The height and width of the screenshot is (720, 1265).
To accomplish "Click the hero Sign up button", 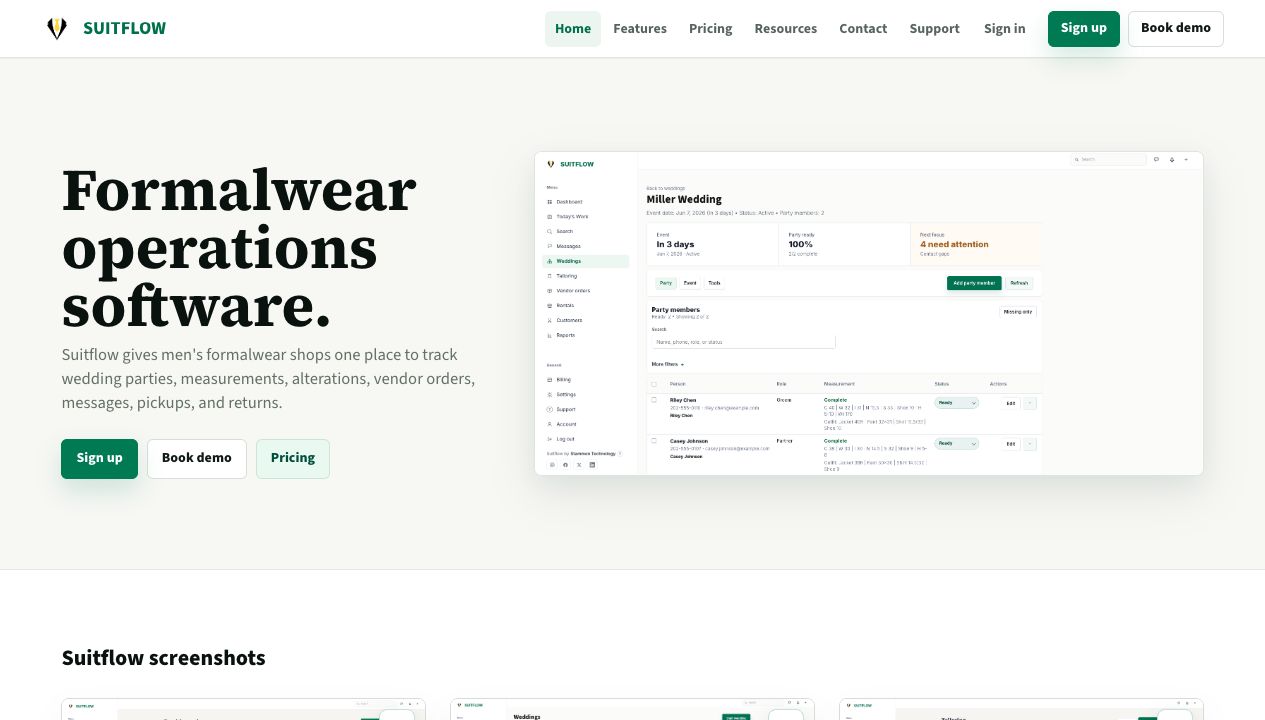I will coord(99,459).
